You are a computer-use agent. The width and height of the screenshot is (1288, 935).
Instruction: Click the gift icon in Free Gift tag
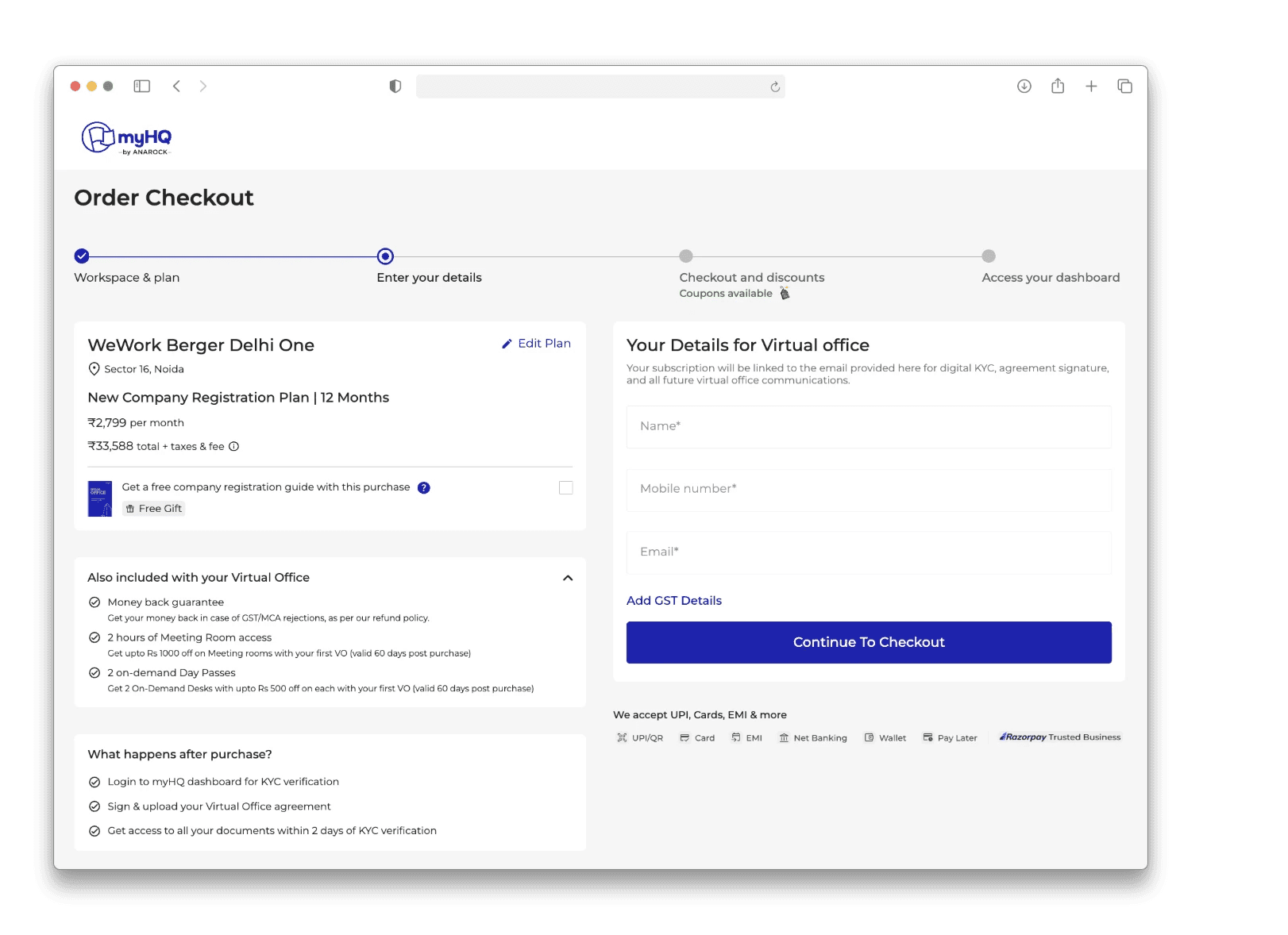coord(130,509)
